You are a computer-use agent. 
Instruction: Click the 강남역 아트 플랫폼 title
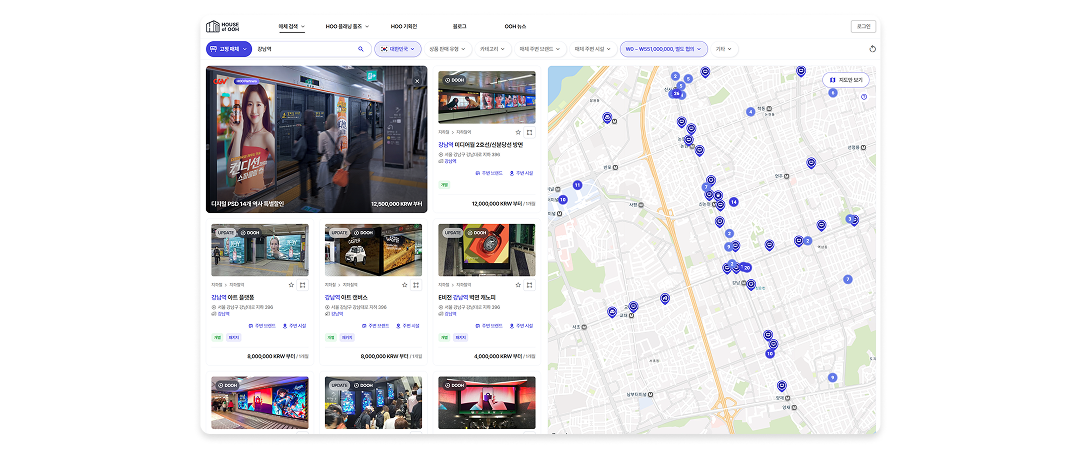(233, 297)
